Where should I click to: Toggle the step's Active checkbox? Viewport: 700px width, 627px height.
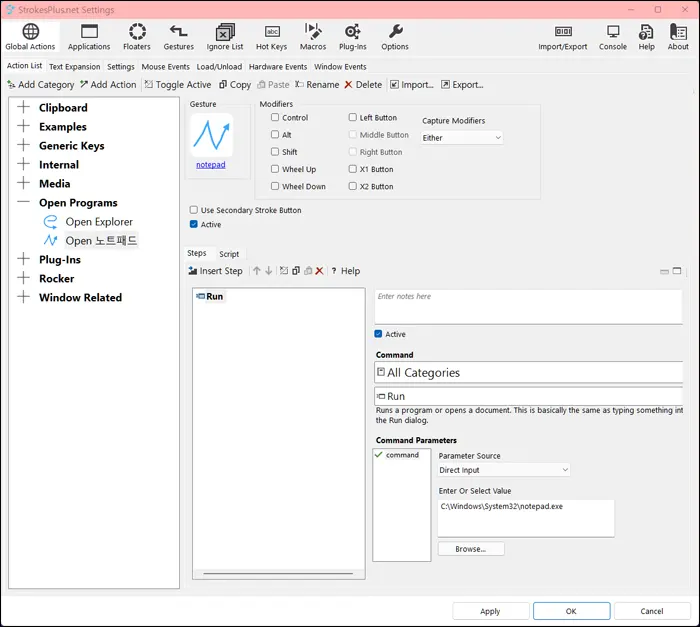tap(379, 334)
